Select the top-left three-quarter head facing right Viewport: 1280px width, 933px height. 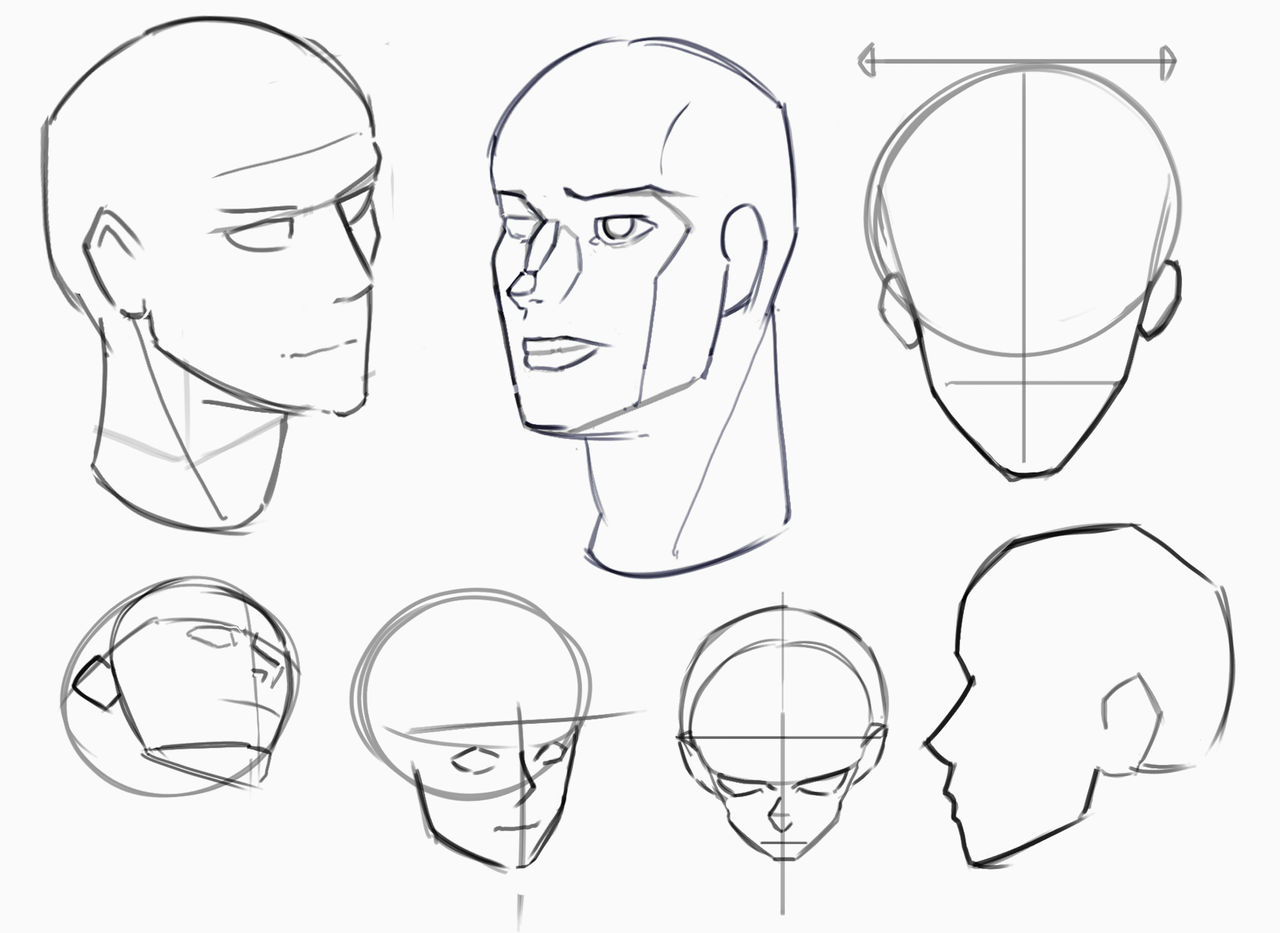click(212, 274)
